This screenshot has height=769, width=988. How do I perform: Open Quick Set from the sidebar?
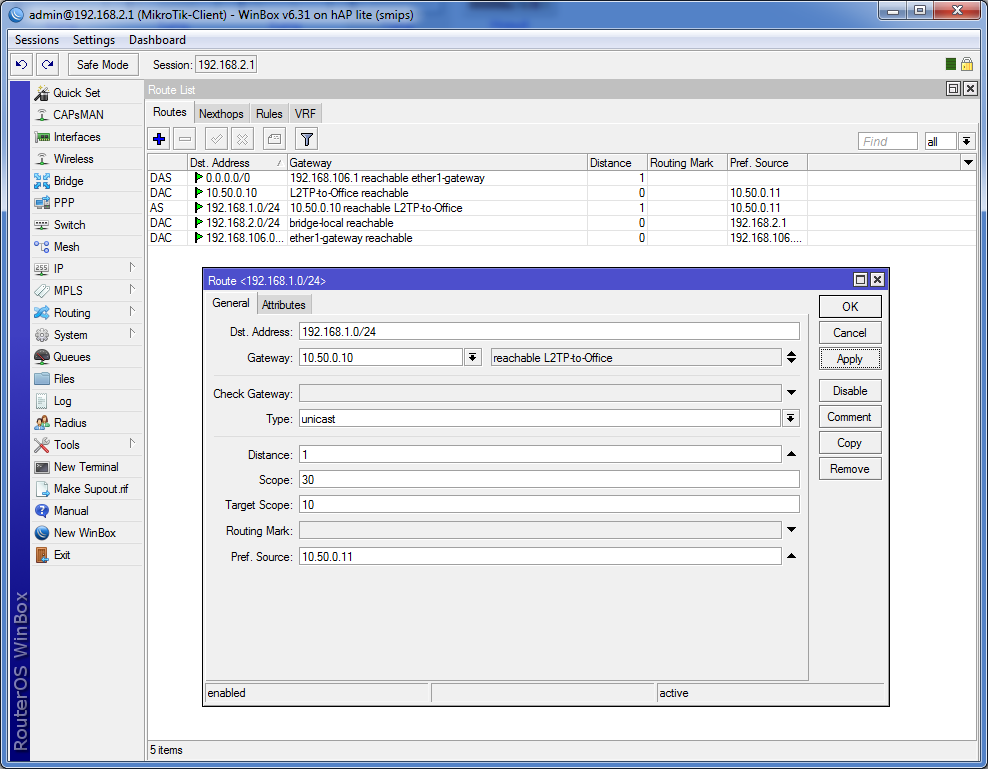[x=76, y=93]
